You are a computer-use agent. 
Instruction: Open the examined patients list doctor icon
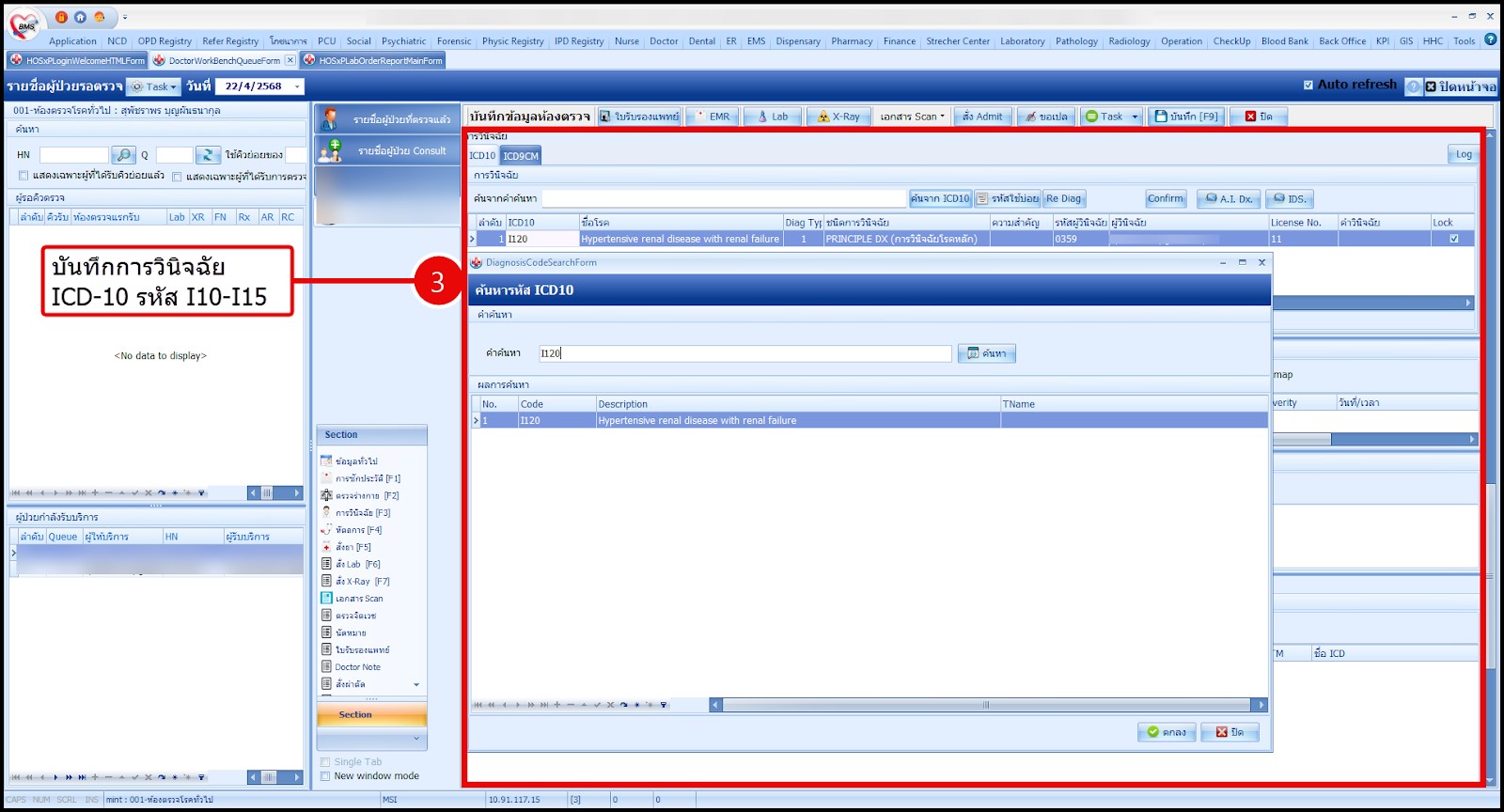pos(329,119)
